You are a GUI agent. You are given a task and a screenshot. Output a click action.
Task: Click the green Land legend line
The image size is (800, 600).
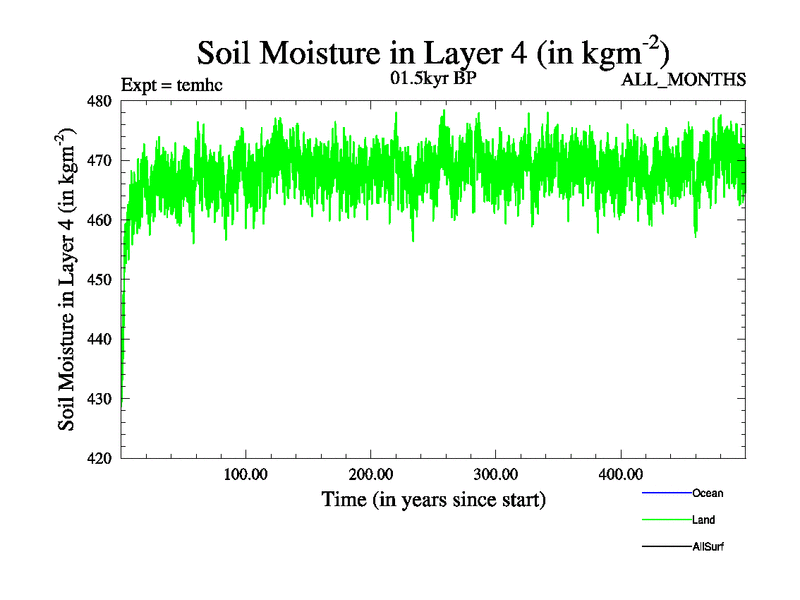click(666, 520)
